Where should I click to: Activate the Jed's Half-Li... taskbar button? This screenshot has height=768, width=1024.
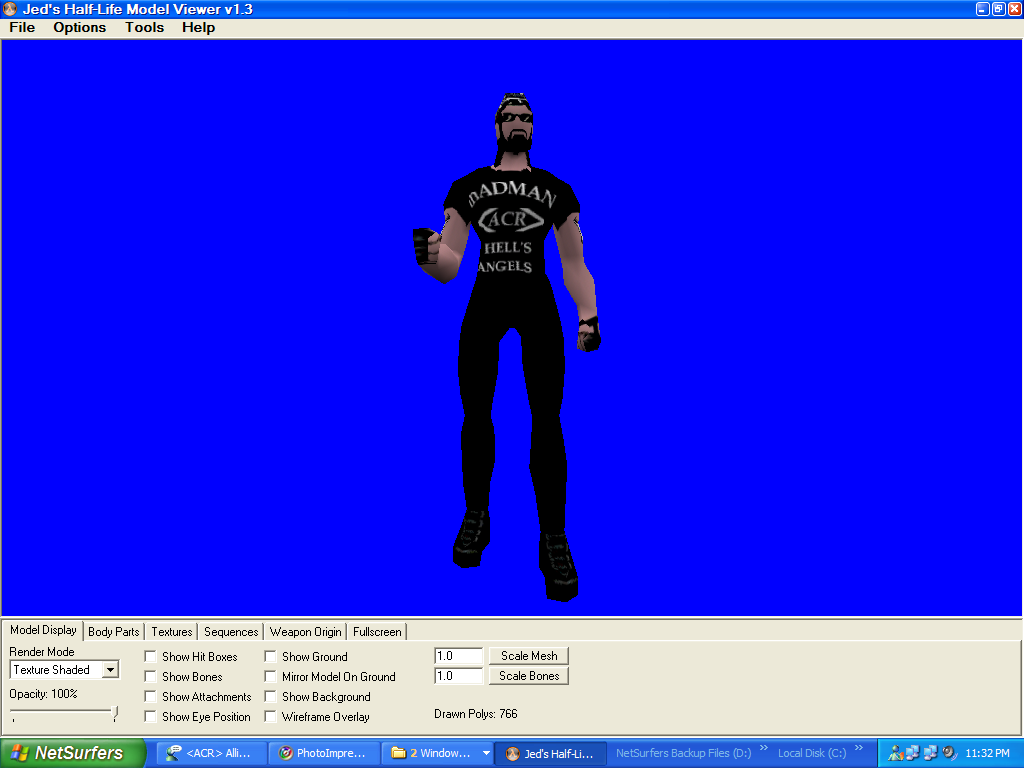click(551, 753)
